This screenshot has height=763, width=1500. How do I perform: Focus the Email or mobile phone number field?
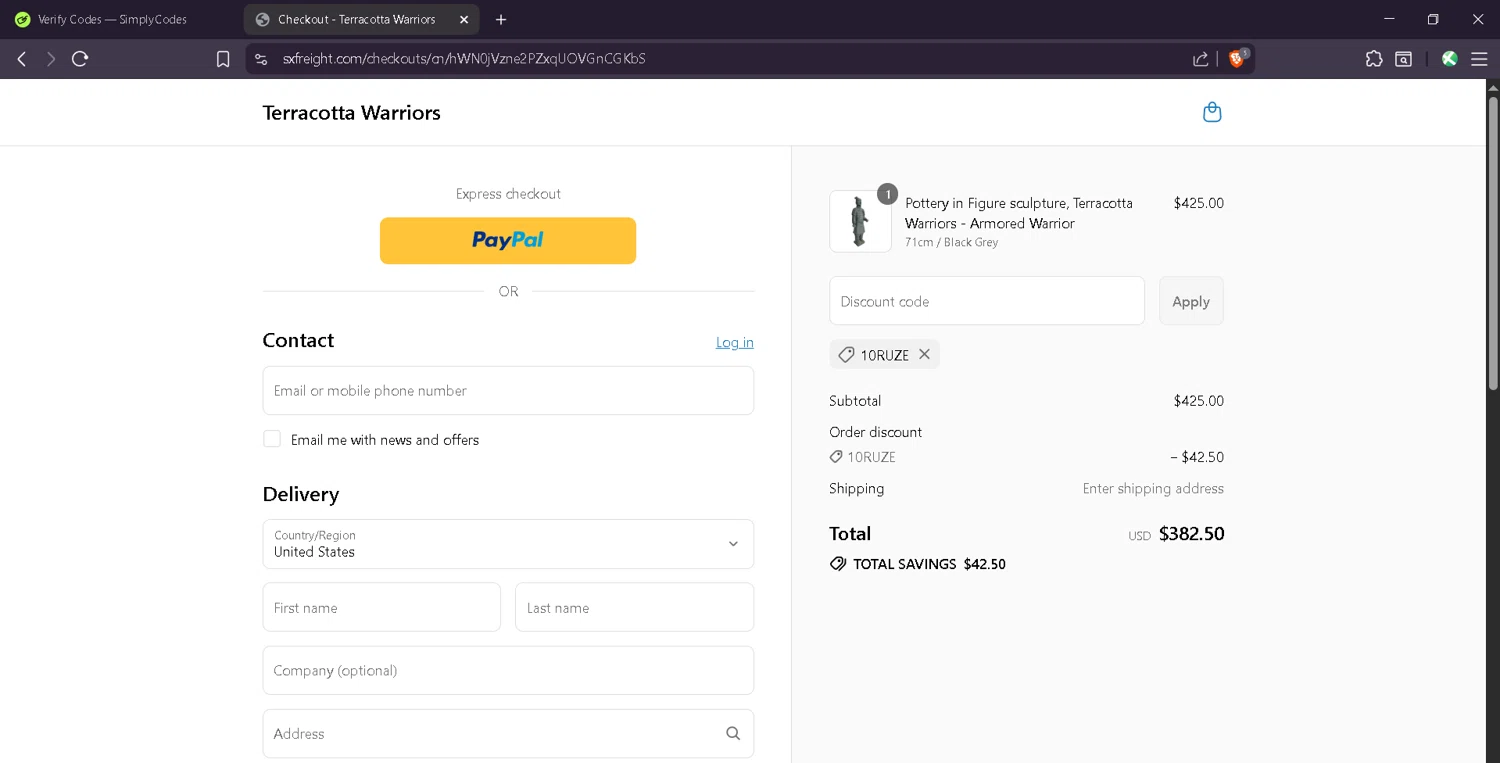(x=508, y=390)
